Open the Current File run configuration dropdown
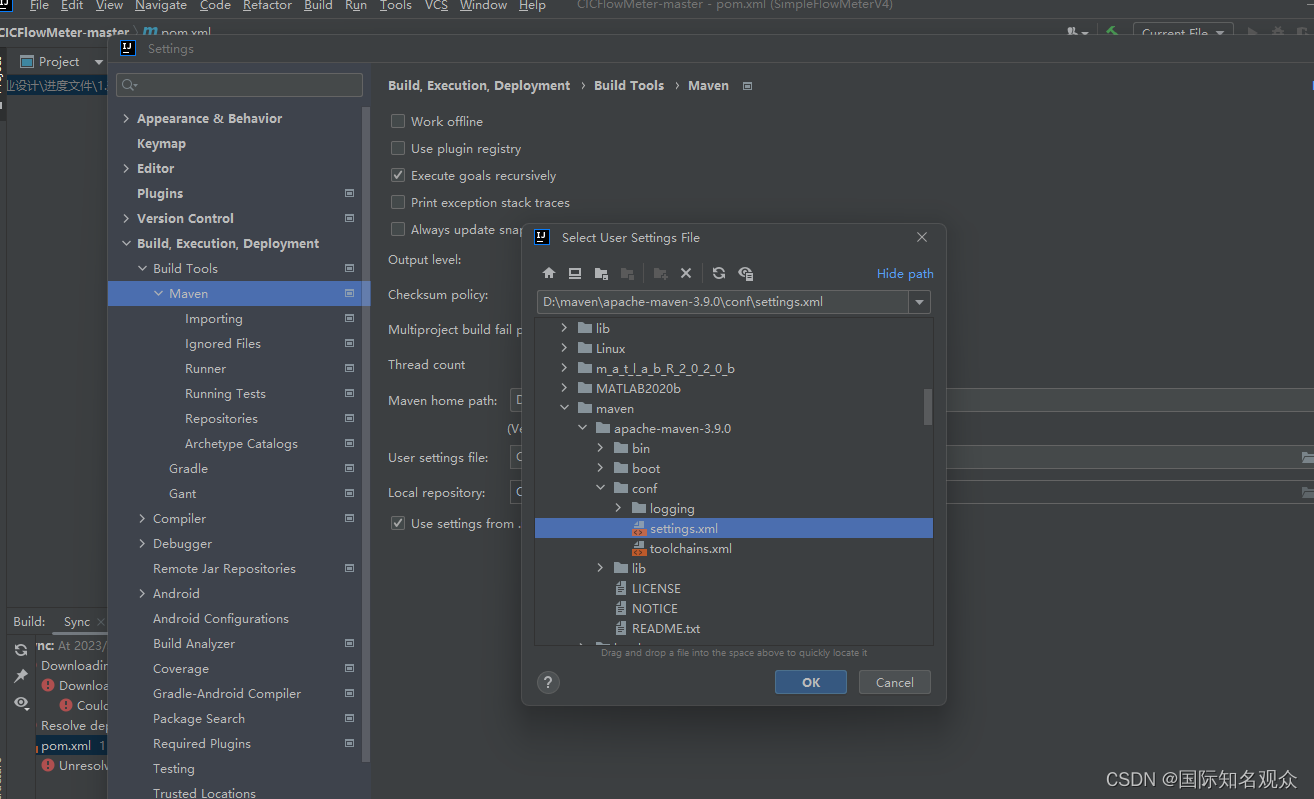The image size is (1314, 799). click(x=1184, y=33)
